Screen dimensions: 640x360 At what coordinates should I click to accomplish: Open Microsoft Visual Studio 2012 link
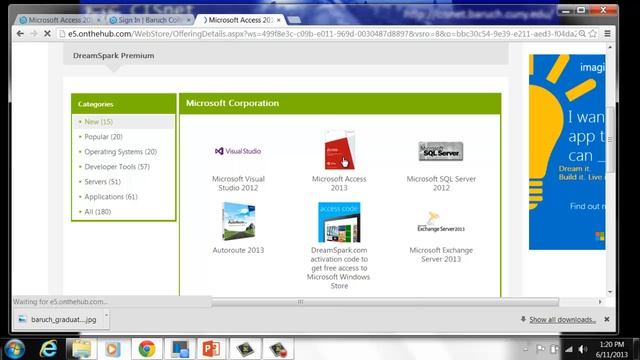point(238,183)
